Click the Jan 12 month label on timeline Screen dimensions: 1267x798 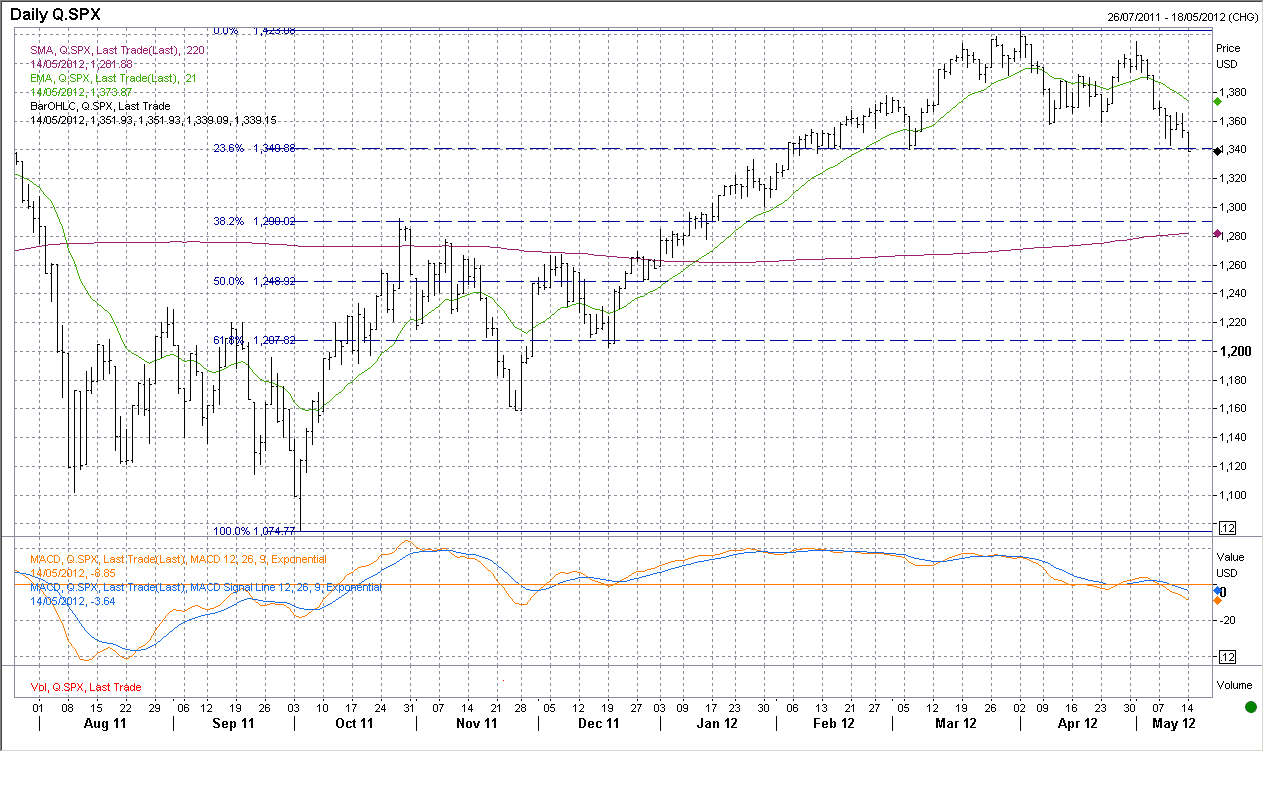click(x=717, y=723)
